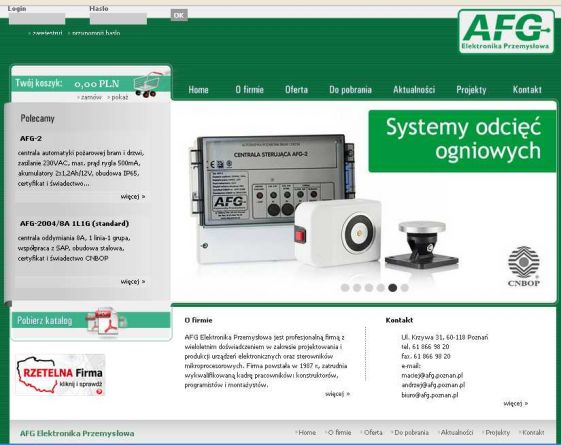
Task: Select the fourth slider dot
Action: coord(381,288)
